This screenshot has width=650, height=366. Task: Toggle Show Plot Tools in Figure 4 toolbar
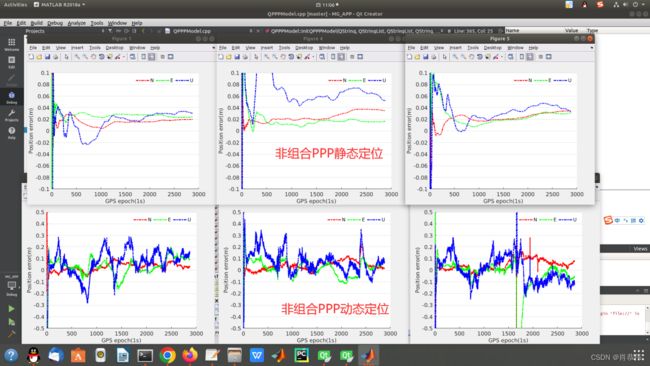tap(360, 57)
